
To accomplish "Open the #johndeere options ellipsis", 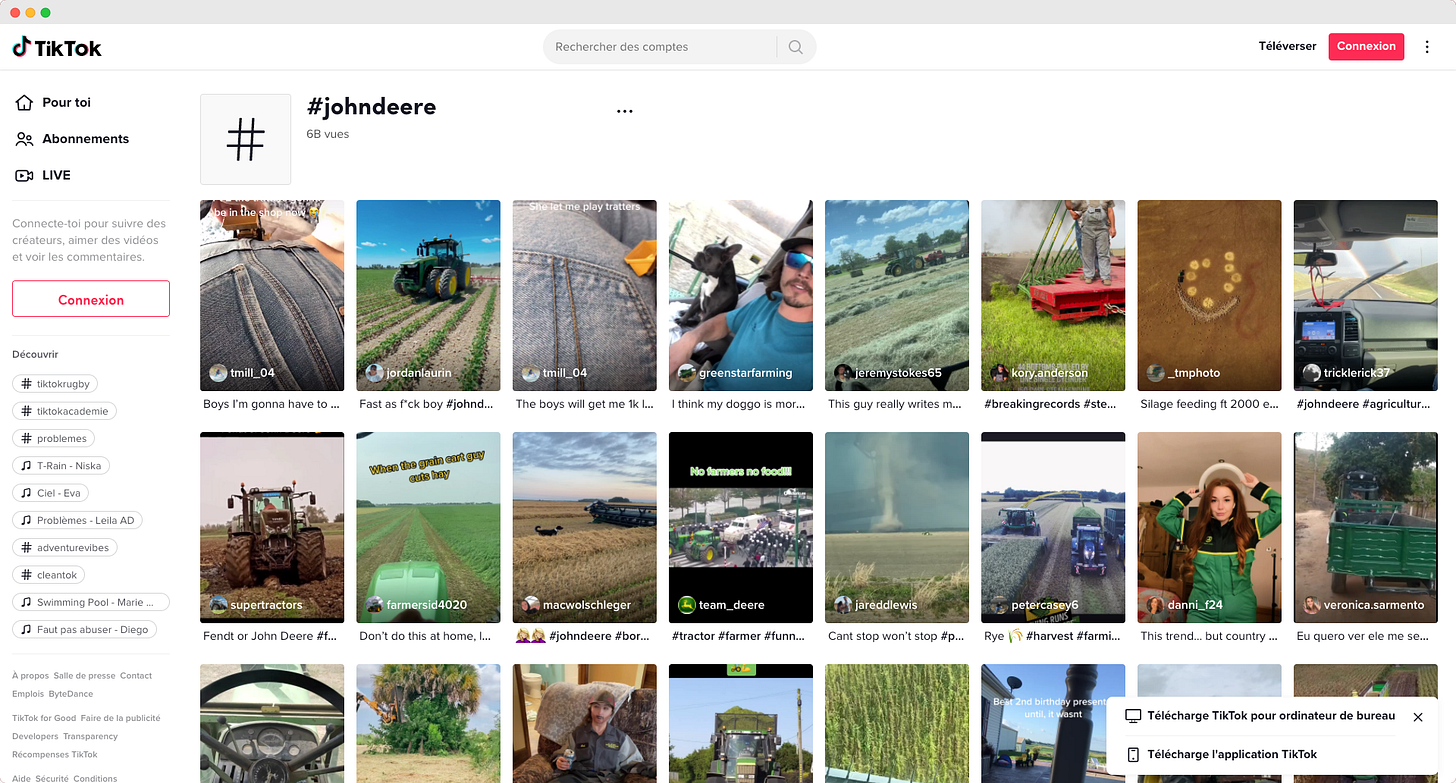I will pos(625,111).
